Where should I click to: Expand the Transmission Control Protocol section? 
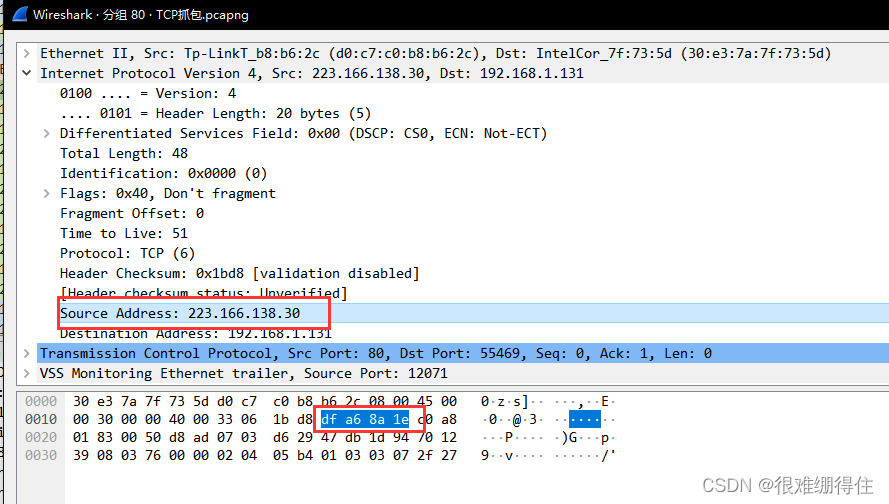[x=27, y=353]
